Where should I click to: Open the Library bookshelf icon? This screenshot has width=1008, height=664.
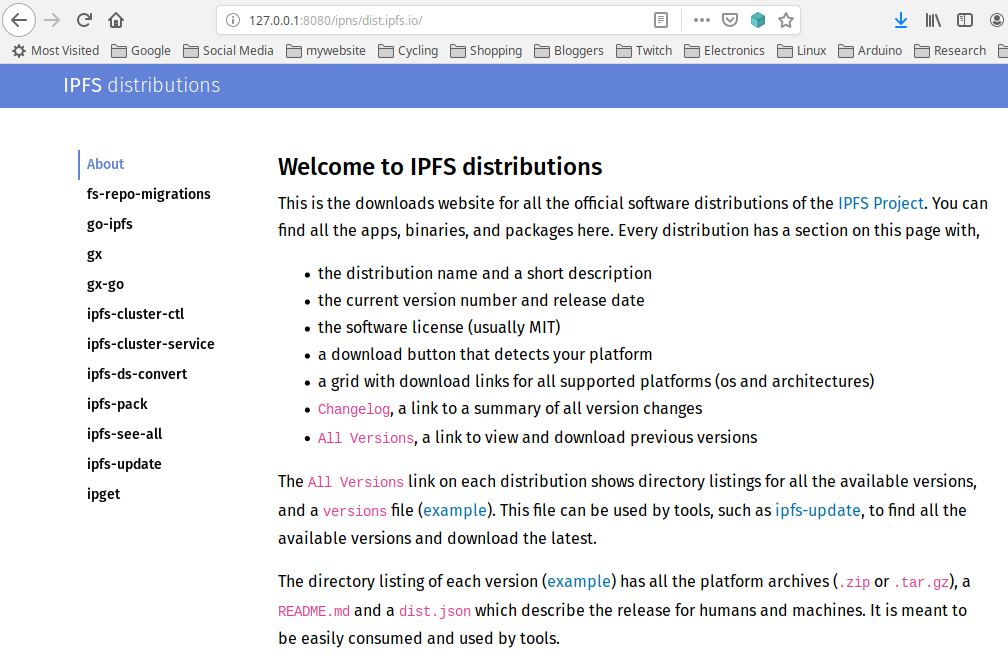(933, 21)
